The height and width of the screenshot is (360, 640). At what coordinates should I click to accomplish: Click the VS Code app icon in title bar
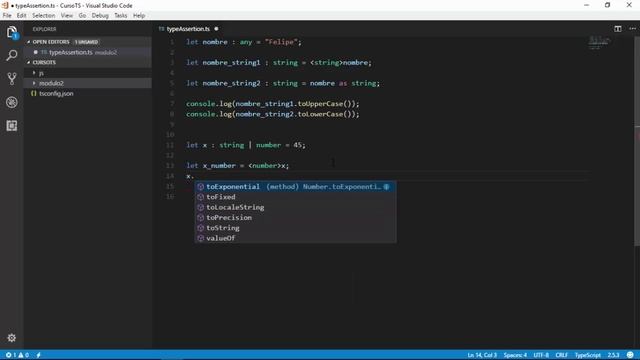5,5
